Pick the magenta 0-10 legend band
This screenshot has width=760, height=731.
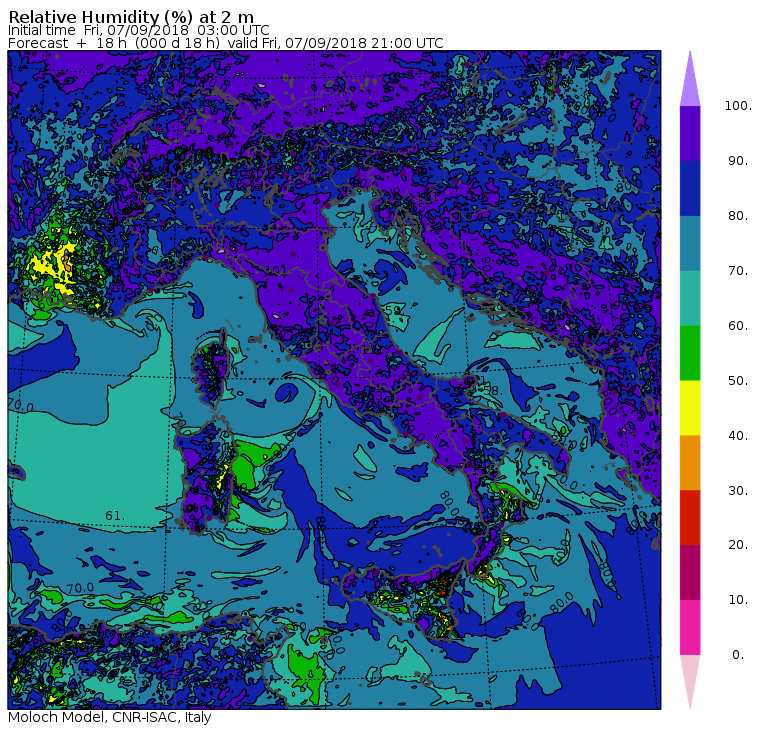(690, 628)
